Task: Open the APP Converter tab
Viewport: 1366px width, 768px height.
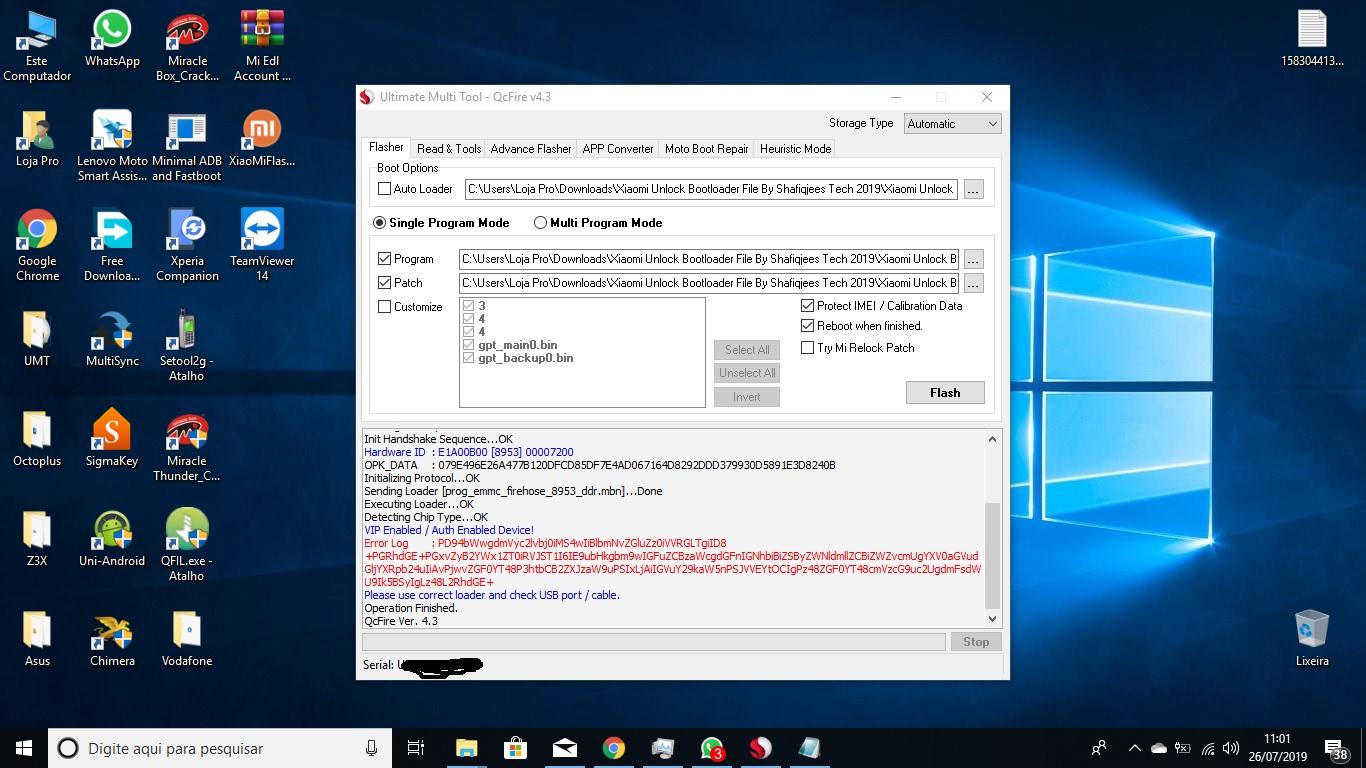Action: [x=618, y=148]
